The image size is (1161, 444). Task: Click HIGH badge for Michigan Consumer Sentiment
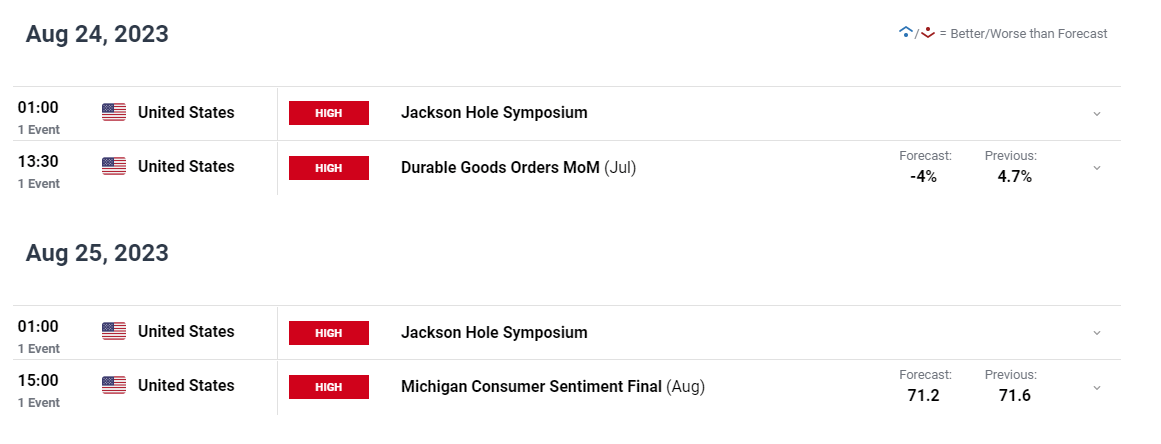[329, 387]
